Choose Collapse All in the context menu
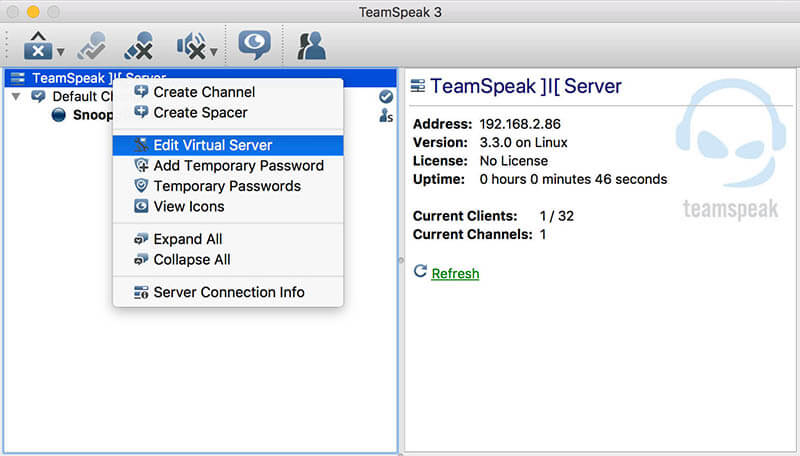800x456 pixels. [228, 259]
